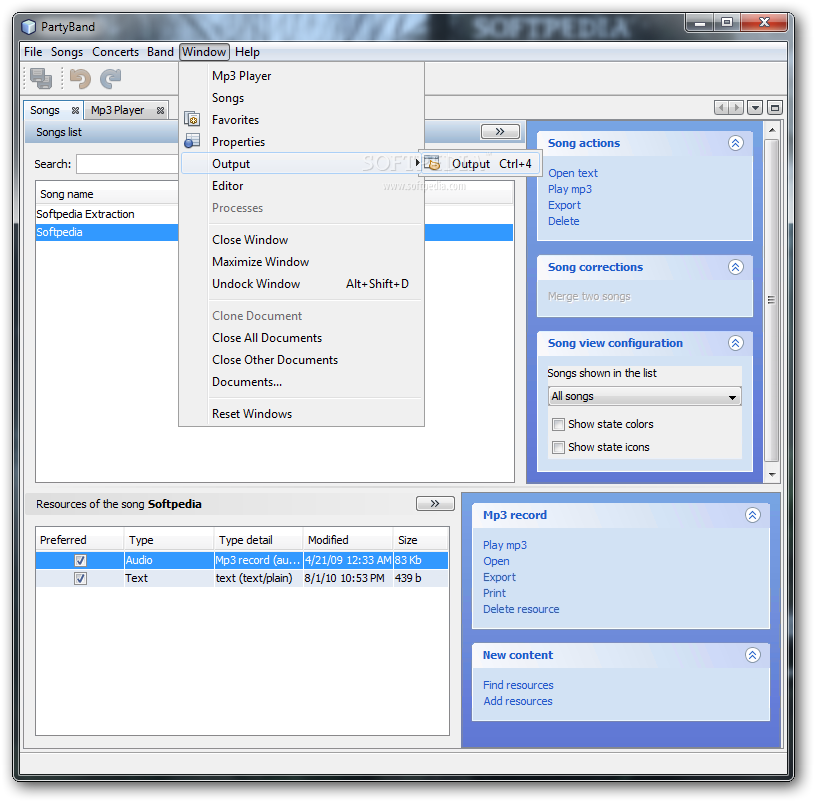Toggle Show state icons checkbox
The width and height of the screenshot is (815, 802).
pyautogui.click(x=558, y=447)
